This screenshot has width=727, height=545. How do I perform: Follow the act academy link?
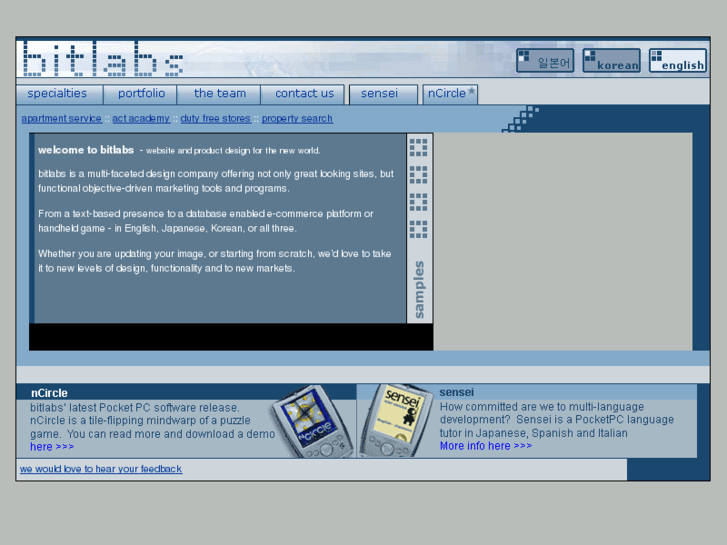pyautogui.click(x=141, y=118)
